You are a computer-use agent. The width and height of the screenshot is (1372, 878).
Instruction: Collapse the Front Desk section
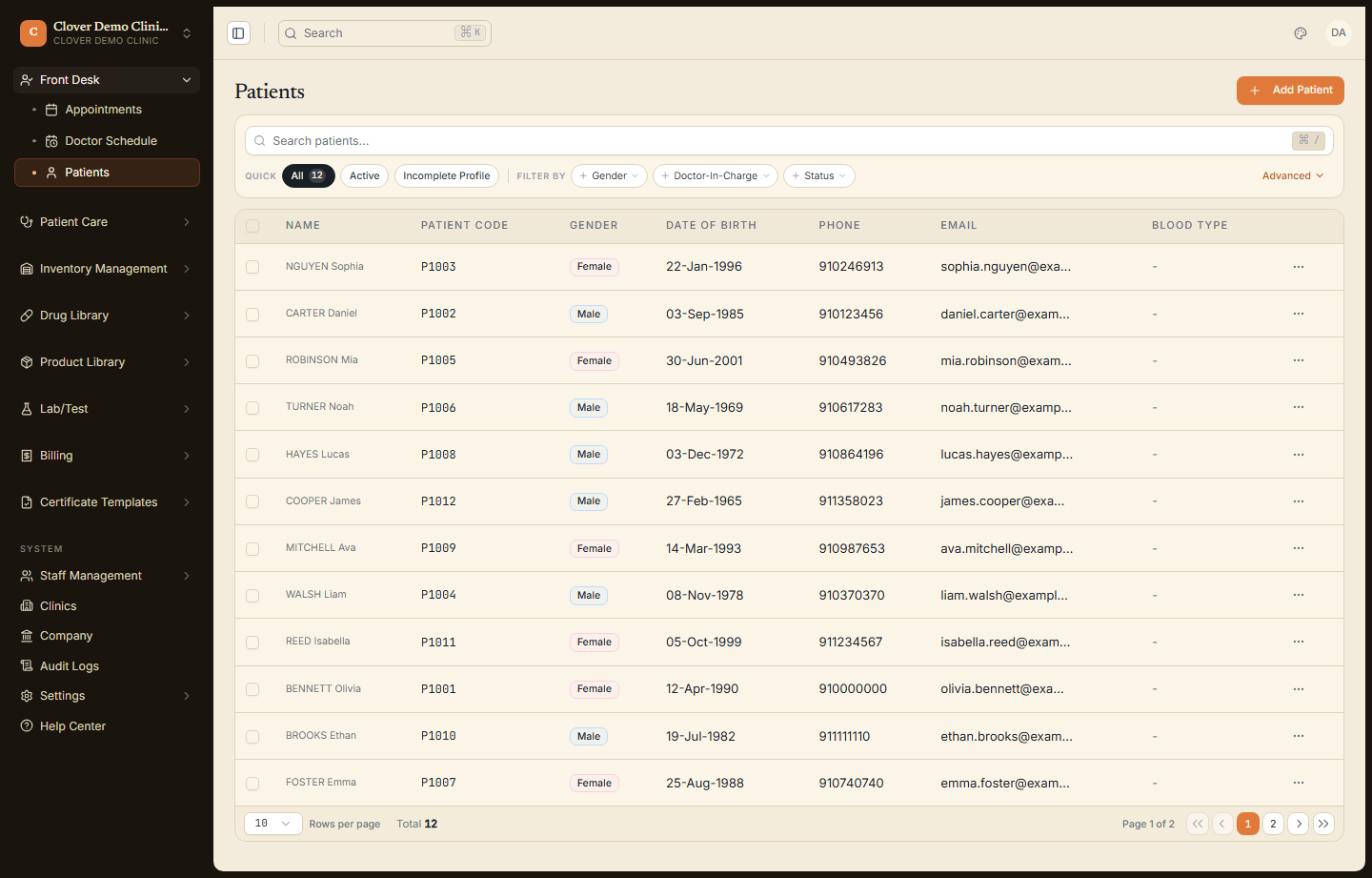tap(107, 80)
